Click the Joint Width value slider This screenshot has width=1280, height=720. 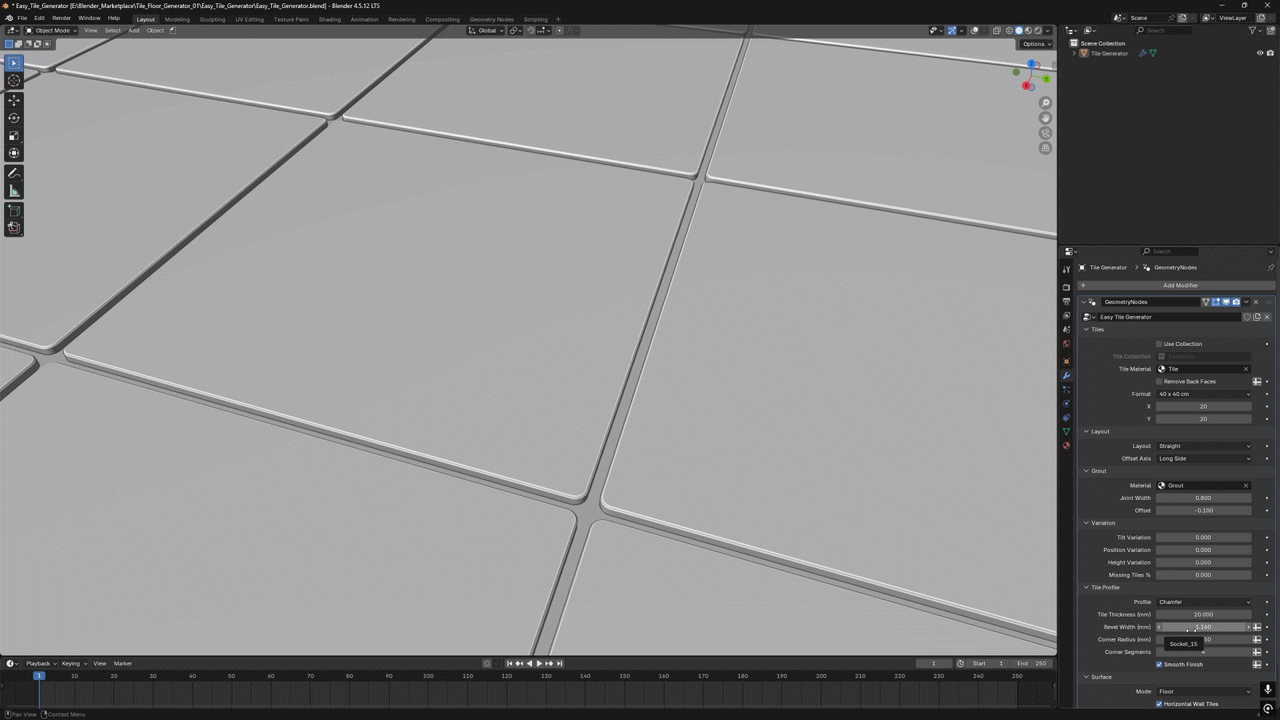(1204, 498)
